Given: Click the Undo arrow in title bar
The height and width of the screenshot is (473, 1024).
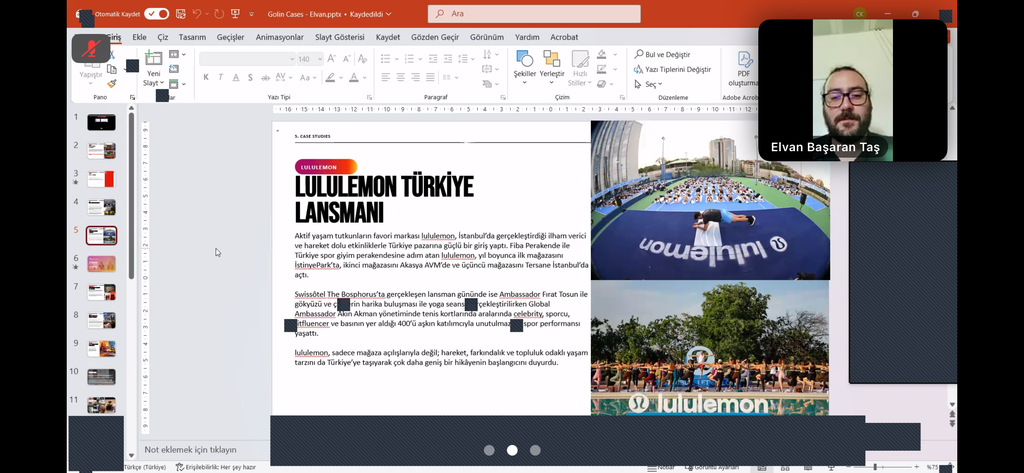Looking at the screenshot, I should coord(197,14).
